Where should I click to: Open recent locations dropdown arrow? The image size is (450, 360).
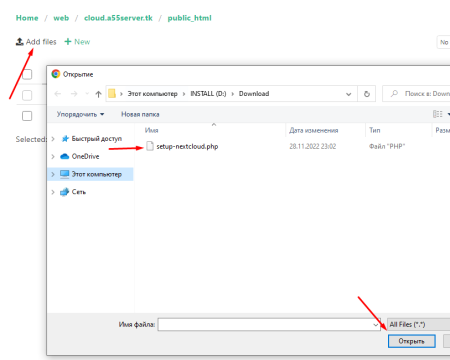[87, 94]
